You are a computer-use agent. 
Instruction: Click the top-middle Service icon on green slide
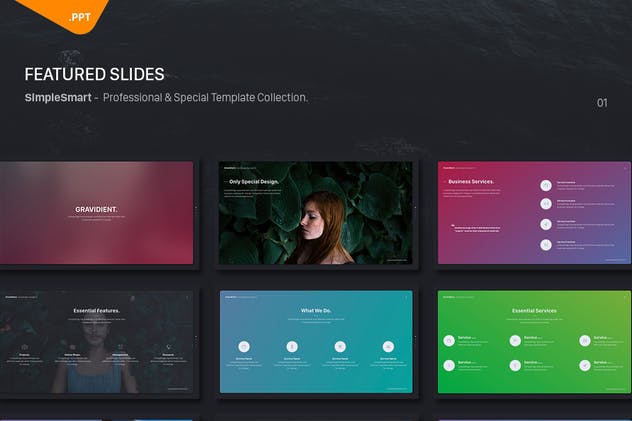coord(516,340)
